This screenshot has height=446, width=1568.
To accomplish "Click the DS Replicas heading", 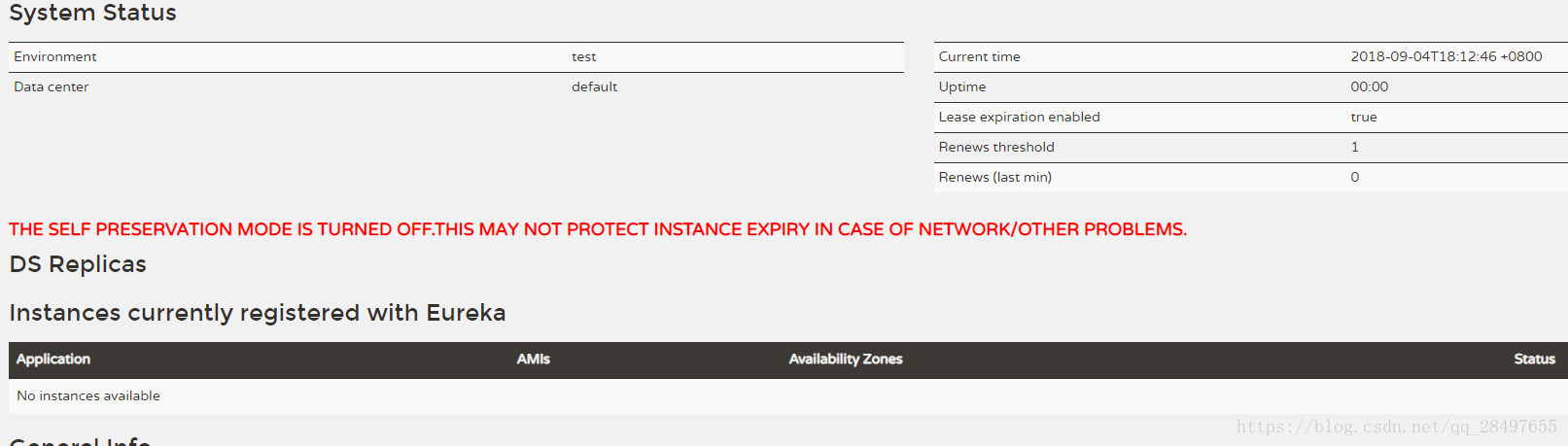I will [x=78, y=264].
